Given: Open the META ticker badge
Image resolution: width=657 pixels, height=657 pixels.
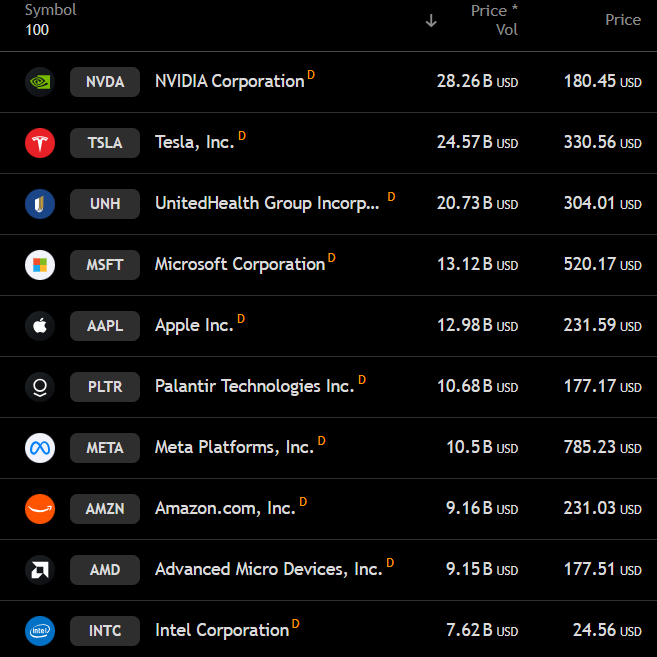Looking at the screenshot, I should [x=105, y=448].
